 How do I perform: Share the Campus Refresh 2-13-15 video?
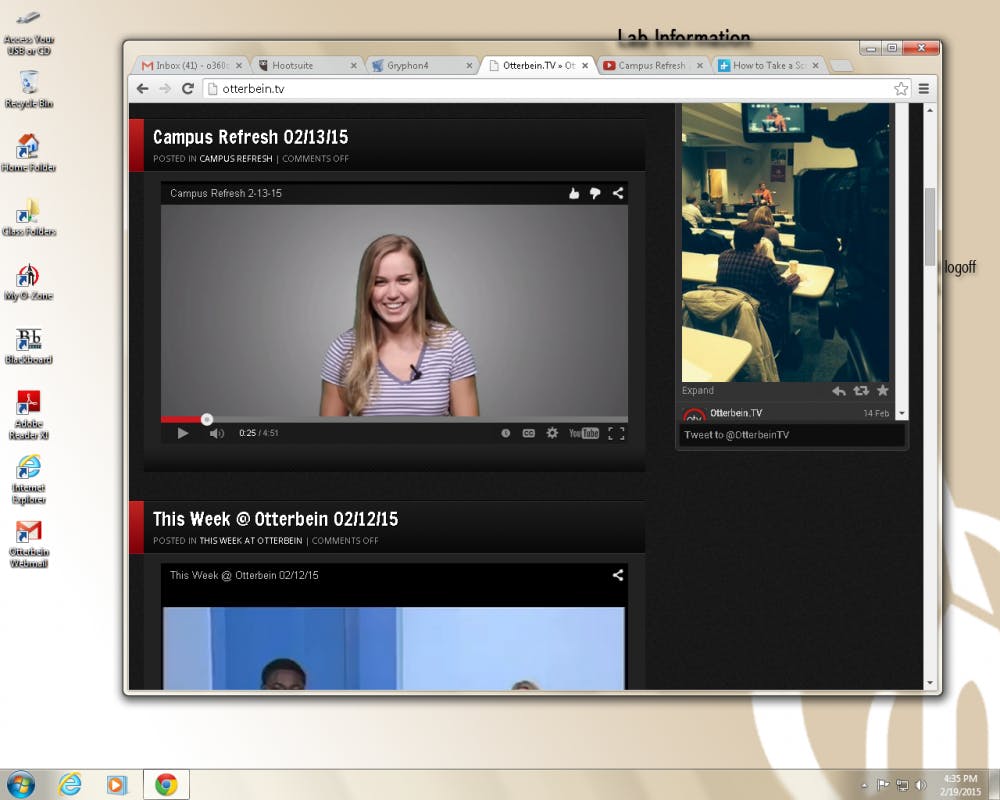(x=618, y=193)
